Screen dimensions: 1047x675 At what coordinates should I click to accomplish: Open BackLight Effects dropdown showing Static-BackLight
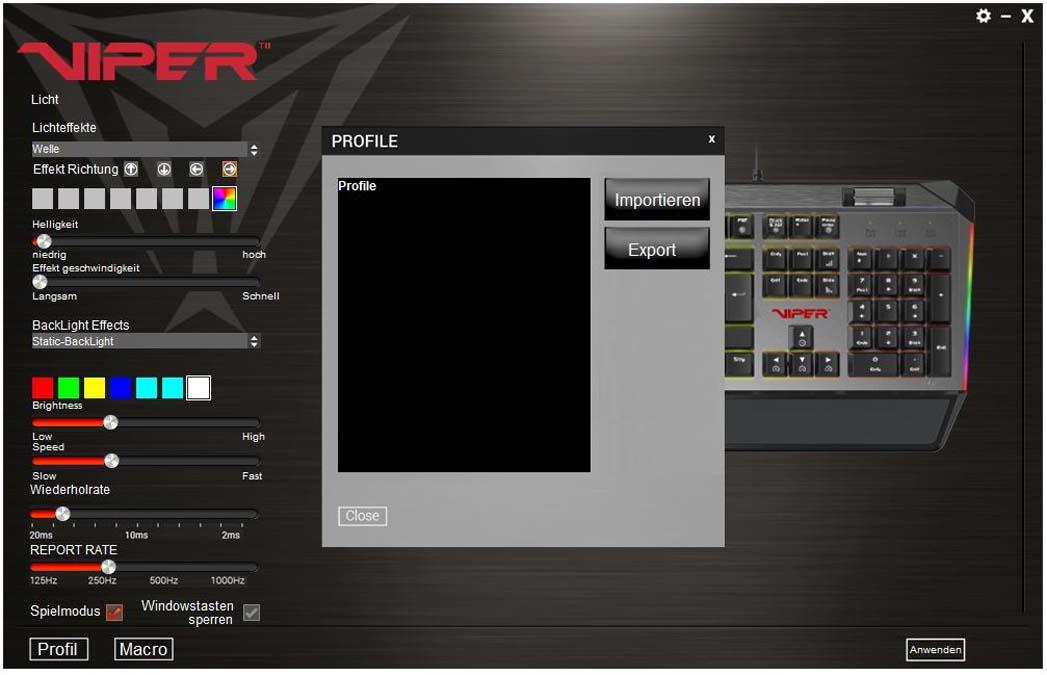145,341
